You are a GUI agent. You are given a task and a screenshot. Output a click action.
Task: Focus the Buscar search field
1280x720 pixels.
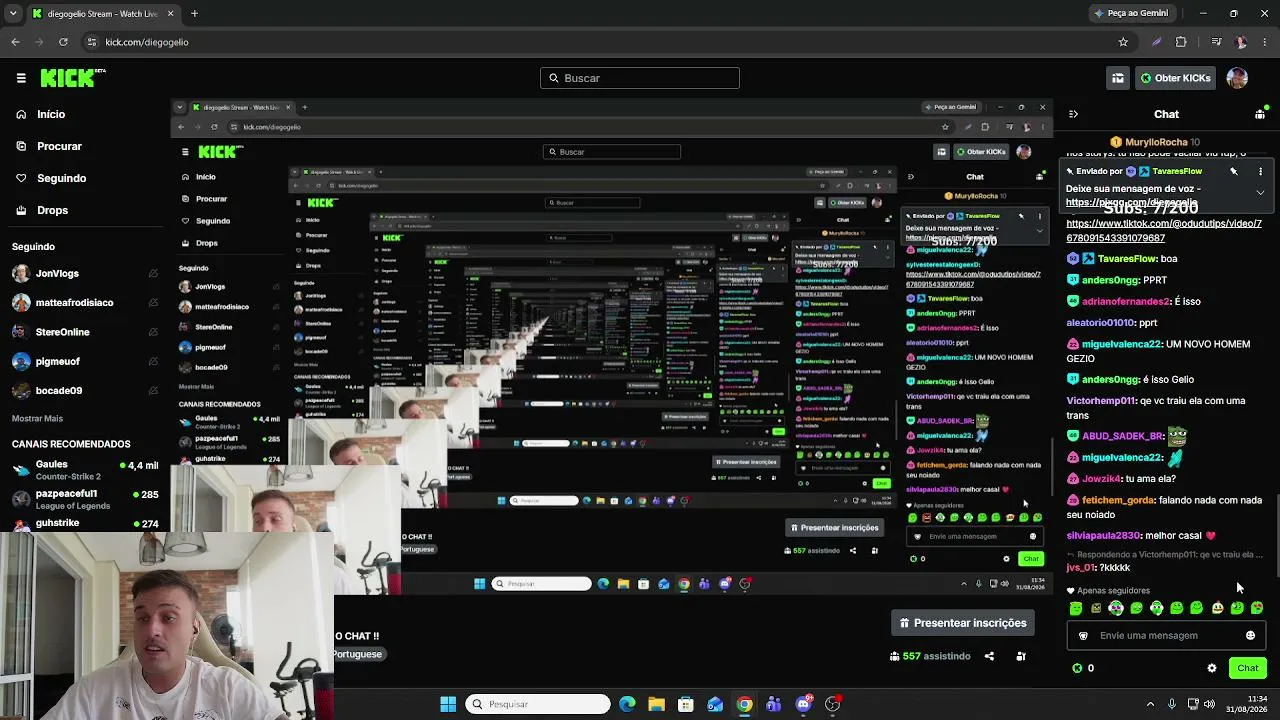640,78
